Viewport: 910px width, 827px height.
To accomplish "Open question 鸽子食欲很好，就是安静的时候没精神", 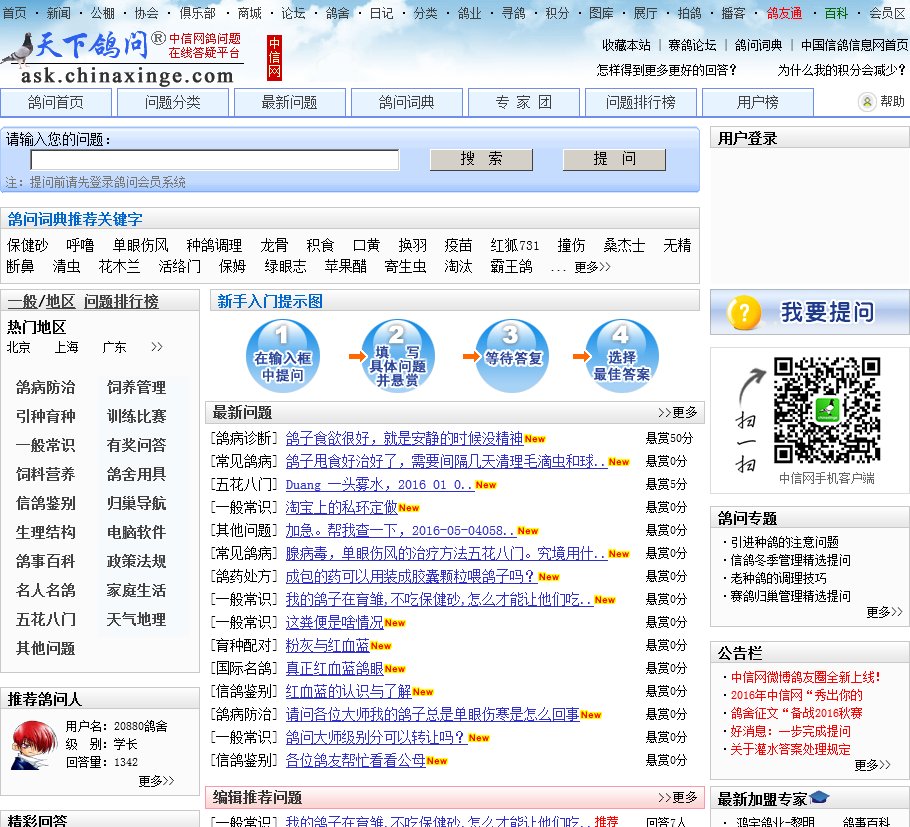I will point(405,438).
